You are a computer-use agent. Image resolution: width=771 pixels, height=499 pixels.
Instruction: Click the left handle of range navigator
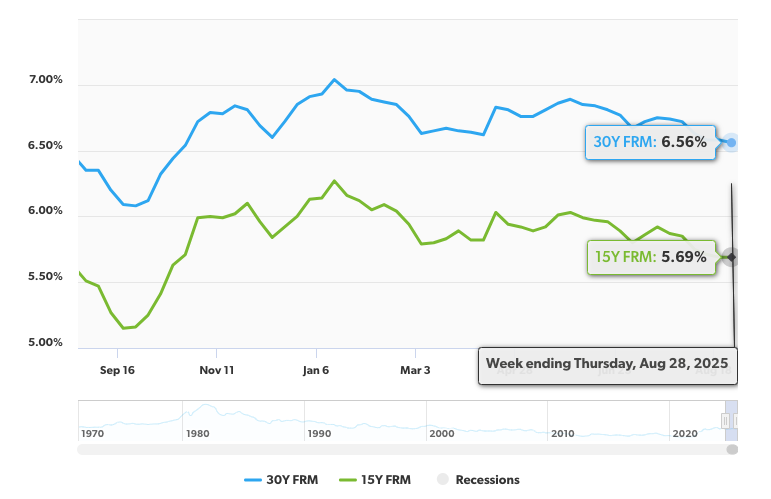pos(725,421)
